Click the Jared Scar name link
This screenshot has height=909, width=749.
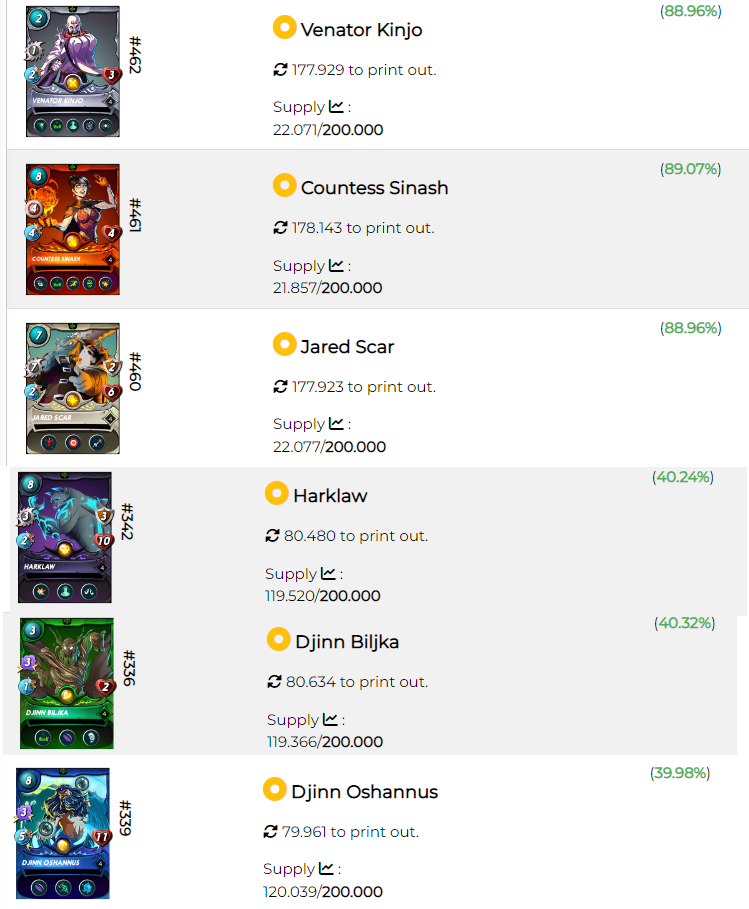(x=347, y=347)
